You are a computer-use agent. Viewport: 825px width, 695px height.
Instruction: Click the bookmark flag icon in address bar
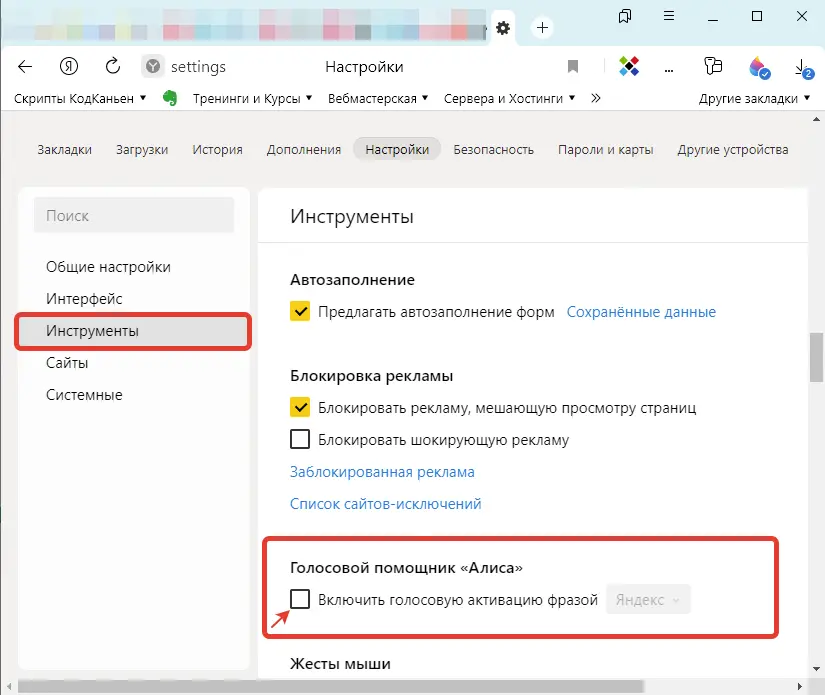pyautogui.click(x=573, y=67)
